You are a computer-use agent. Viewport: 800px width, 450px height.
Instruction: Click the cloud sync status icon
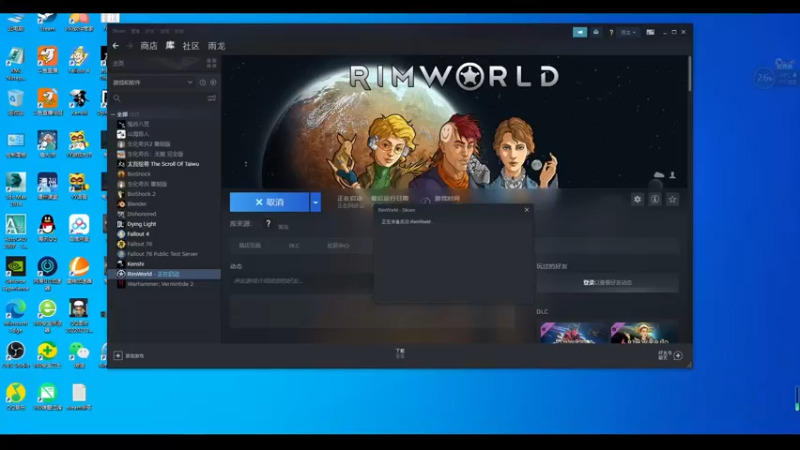[x=659, y=175]
